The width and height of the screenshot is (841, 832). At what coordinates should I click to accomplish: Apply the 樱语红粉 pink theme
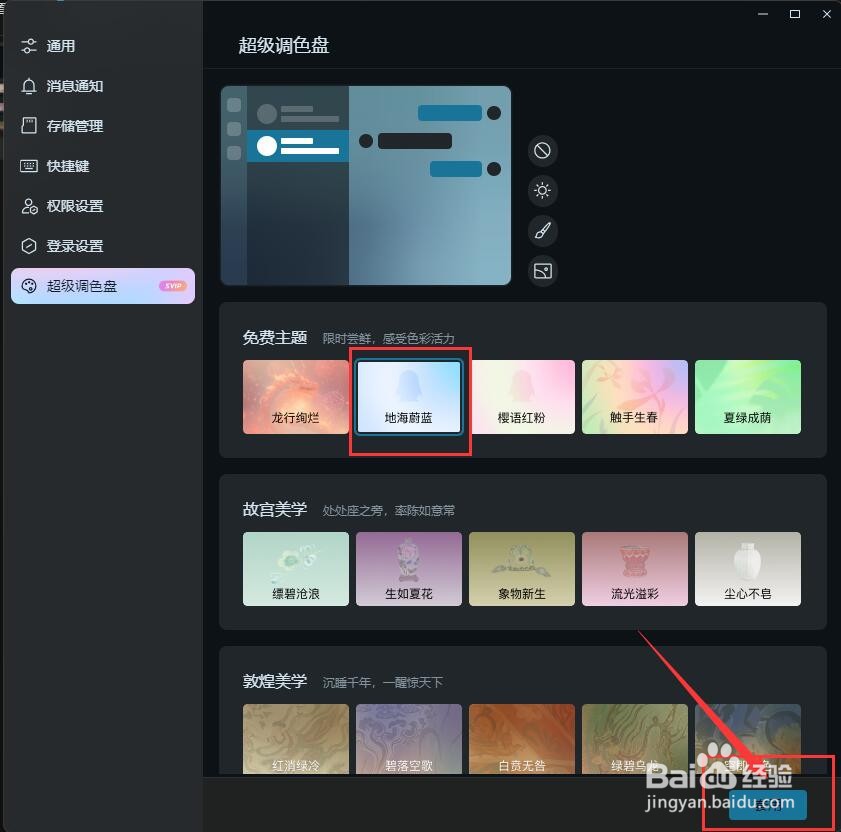pos(522,396)
